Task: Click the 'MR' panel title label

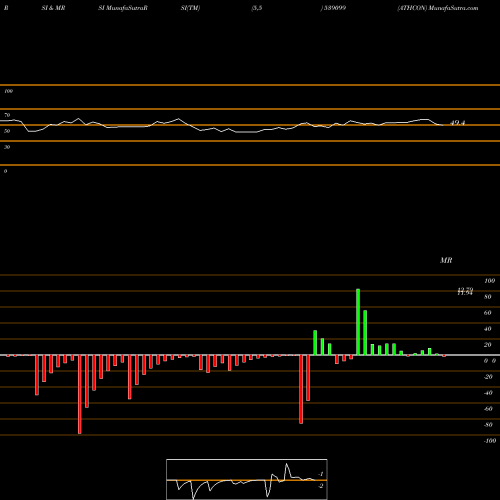Action: (x=446, y=260)
